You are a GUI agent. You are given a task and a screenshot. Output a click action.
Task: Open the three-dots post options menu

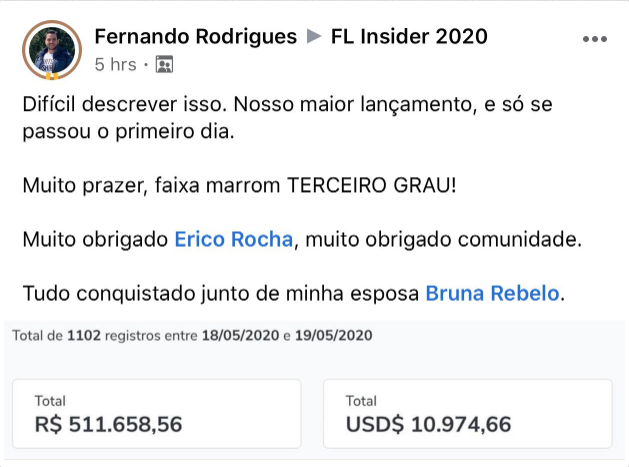point(595,39)
